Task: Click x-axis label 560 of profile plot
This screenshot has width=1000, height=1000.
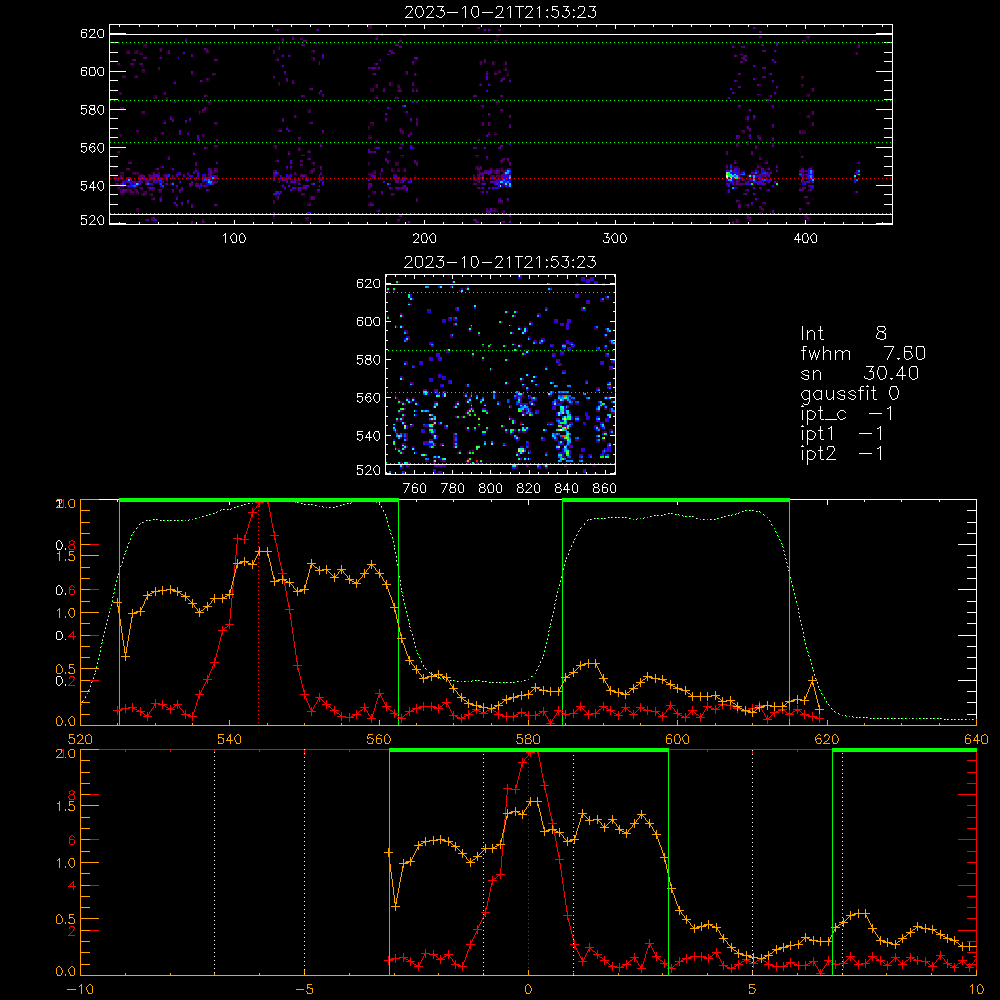Action: (379, 739)
